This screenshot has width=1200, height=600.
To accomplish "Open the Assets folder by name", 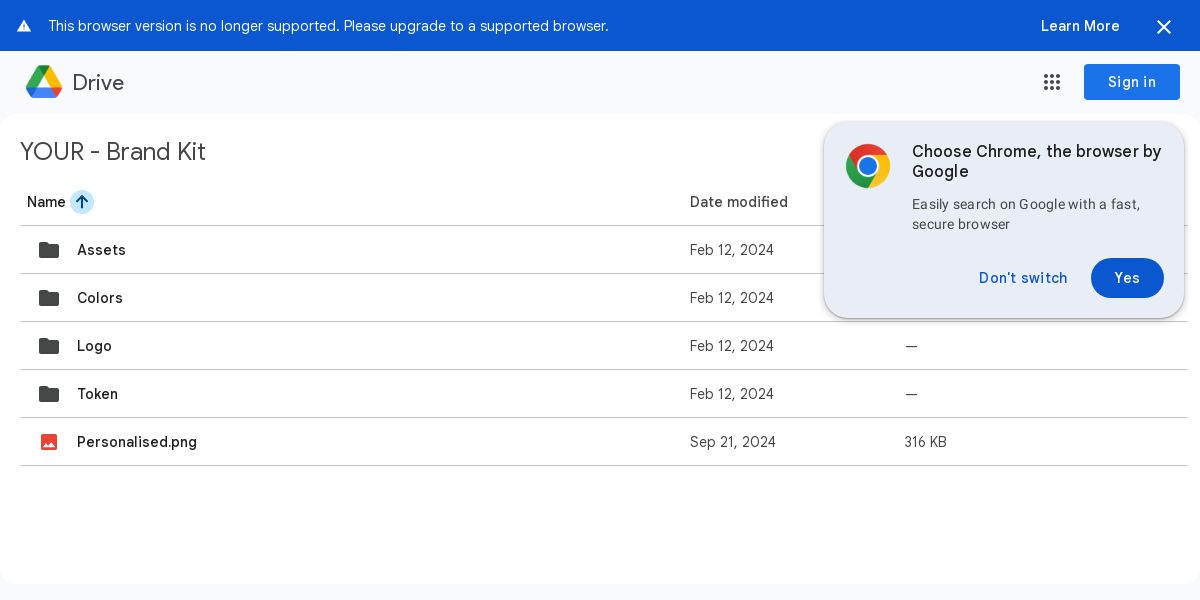I will (x=101, y=250).
